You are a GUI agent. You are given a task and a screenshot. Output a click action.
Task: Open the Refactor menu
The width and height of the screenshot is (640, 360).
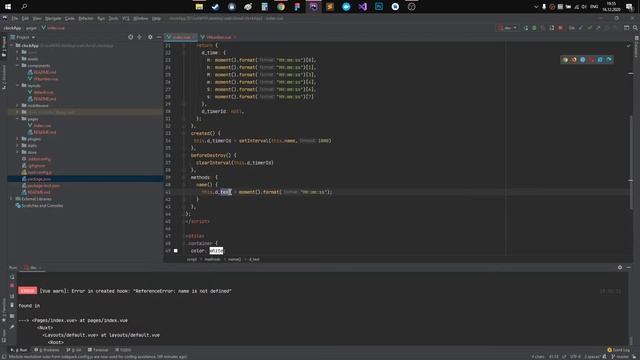point(86,18)
